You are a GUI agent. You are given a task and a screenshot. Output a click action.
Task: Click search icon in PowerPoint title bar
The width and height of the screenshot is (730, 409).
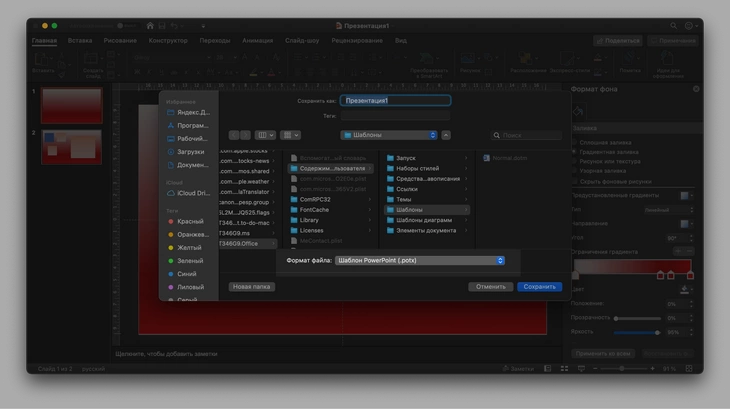click(674, 26)
